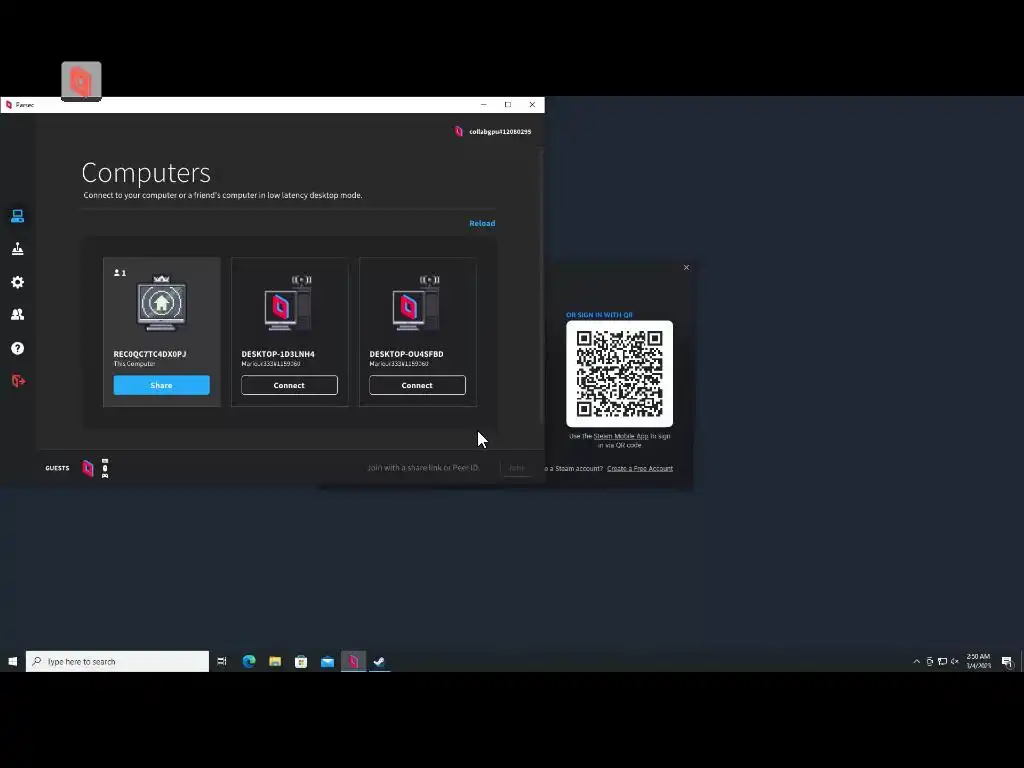Connect to DESKTOP-1D3LNH4
The height and width of the screenshot is (768, 1024).
pyautogui.click(x=289, y=385)
